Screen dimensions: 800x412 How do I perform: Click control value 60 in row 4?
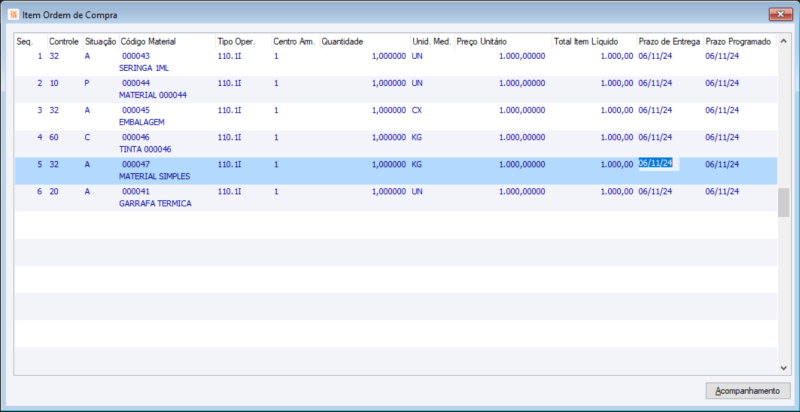54,137
